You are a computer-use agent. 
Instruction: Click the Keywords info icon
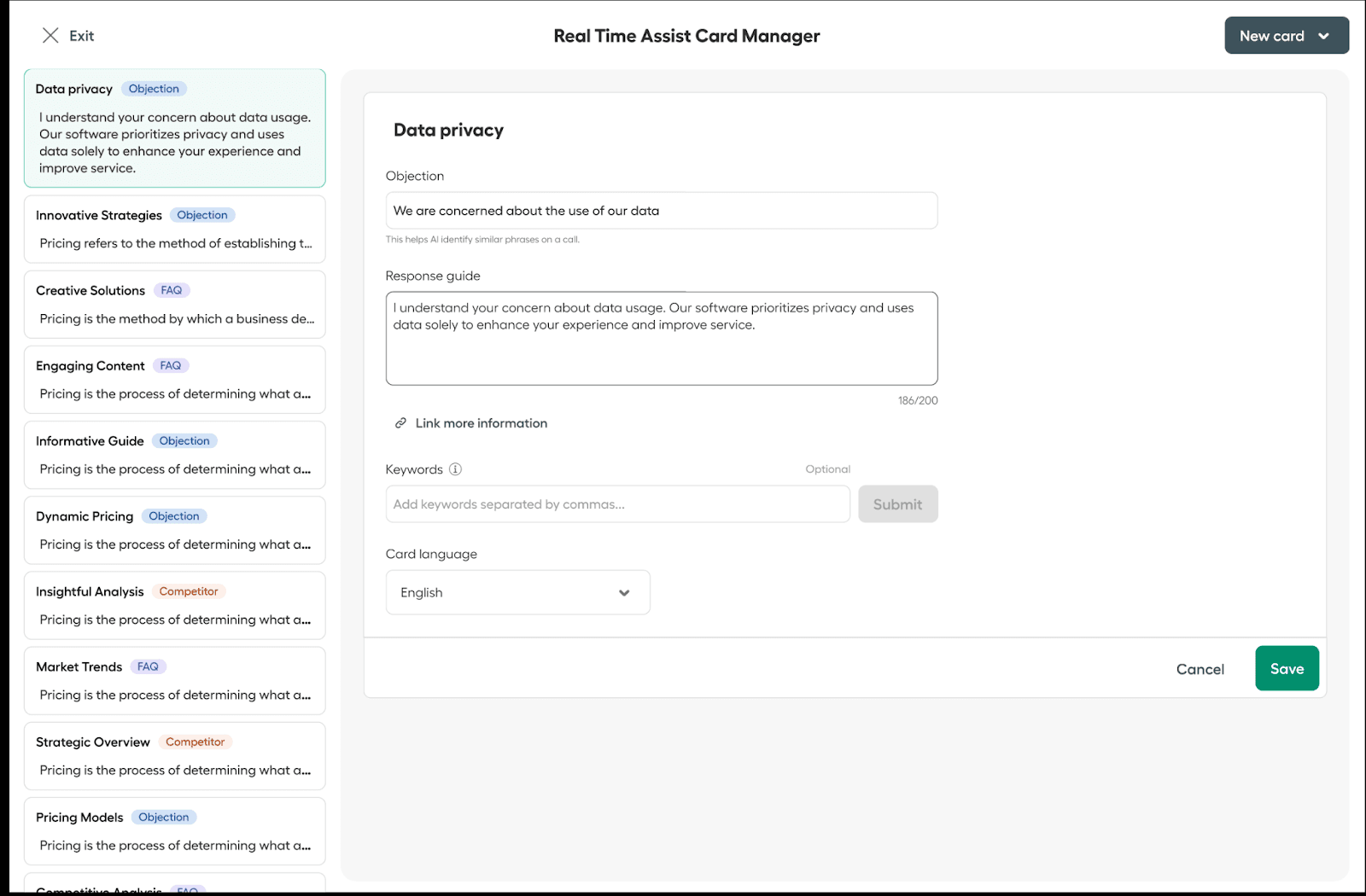[x=455, y=468]
